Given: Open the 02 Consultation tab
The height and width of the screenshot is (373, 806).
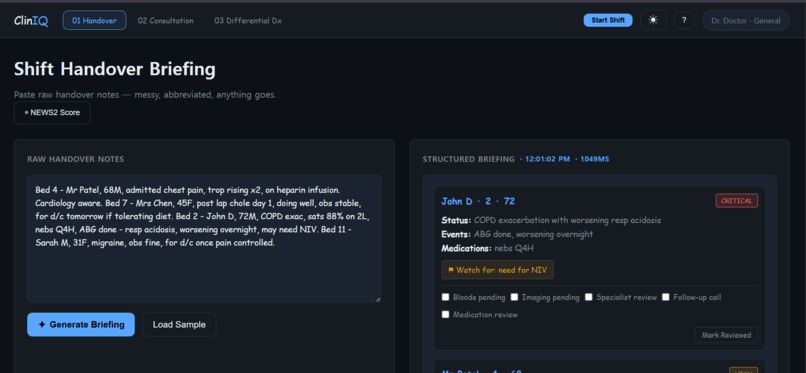Looking at the screenshot, I should click(x=166, y=21).
